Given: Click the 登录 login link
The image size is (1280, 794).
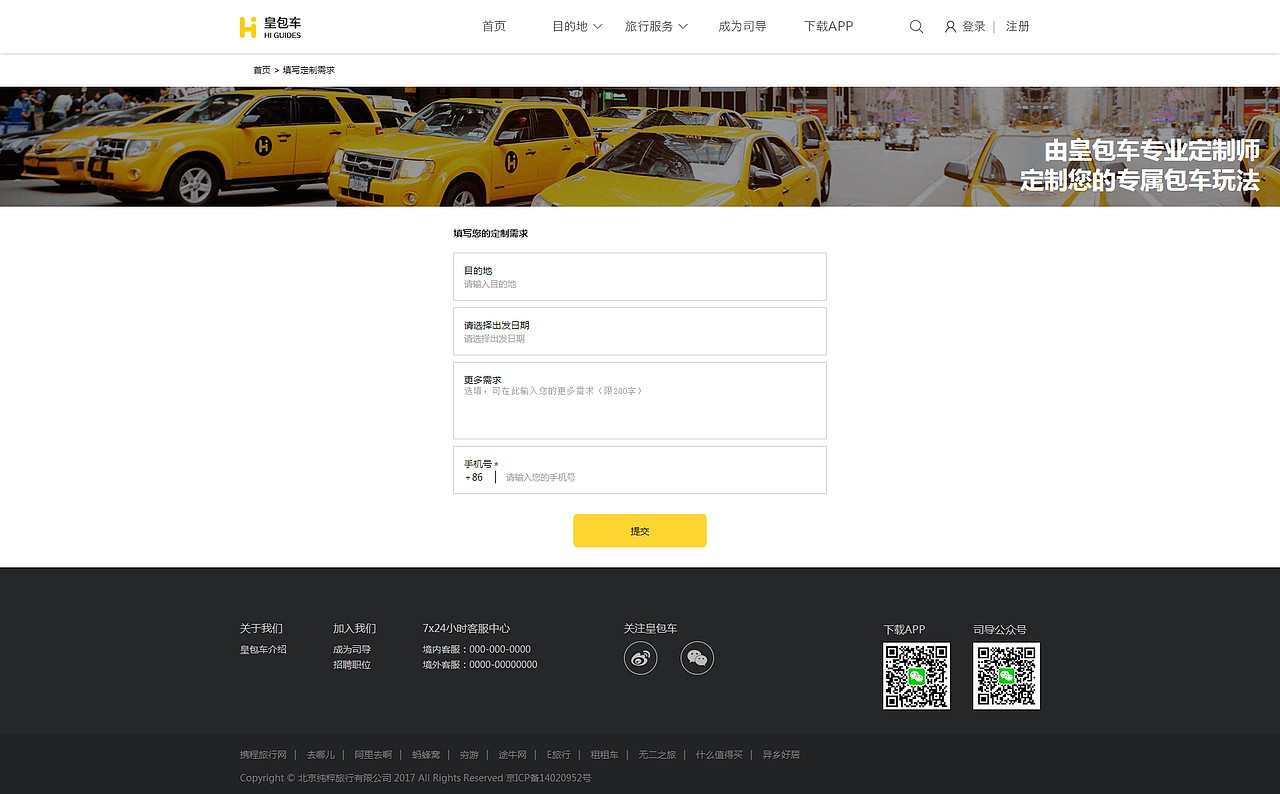Looking at the screenshot, I should pos(974,27).
